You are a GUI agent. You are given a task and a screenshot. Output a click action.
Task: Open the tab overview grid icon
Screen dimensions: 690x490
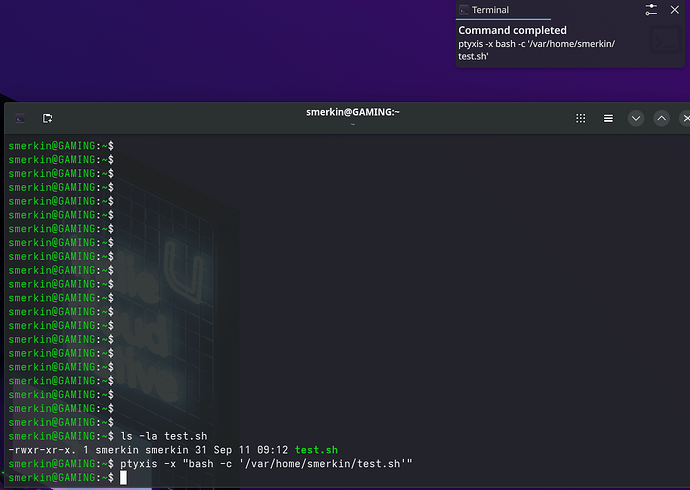coord(581,118)
